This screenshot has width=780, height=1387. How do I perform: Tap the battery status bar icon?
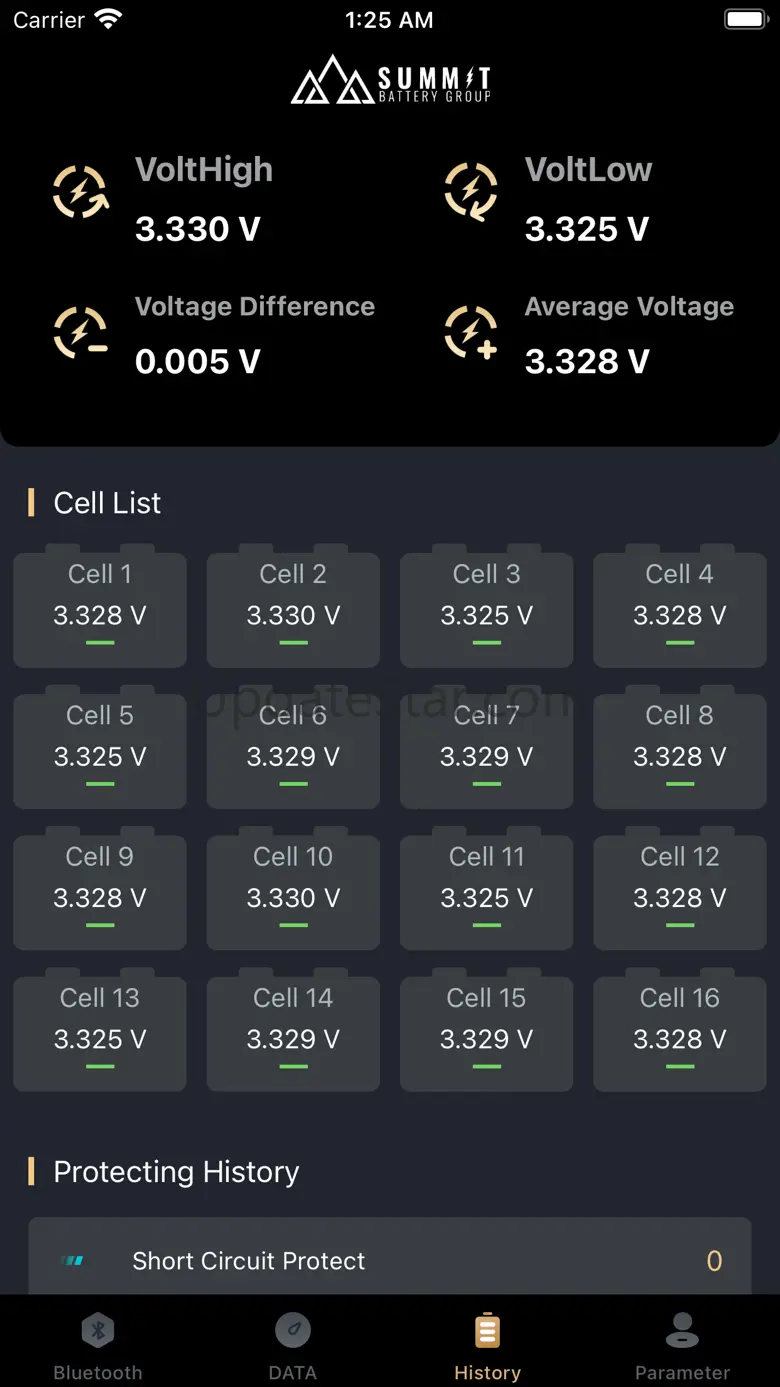coord(745,20)
